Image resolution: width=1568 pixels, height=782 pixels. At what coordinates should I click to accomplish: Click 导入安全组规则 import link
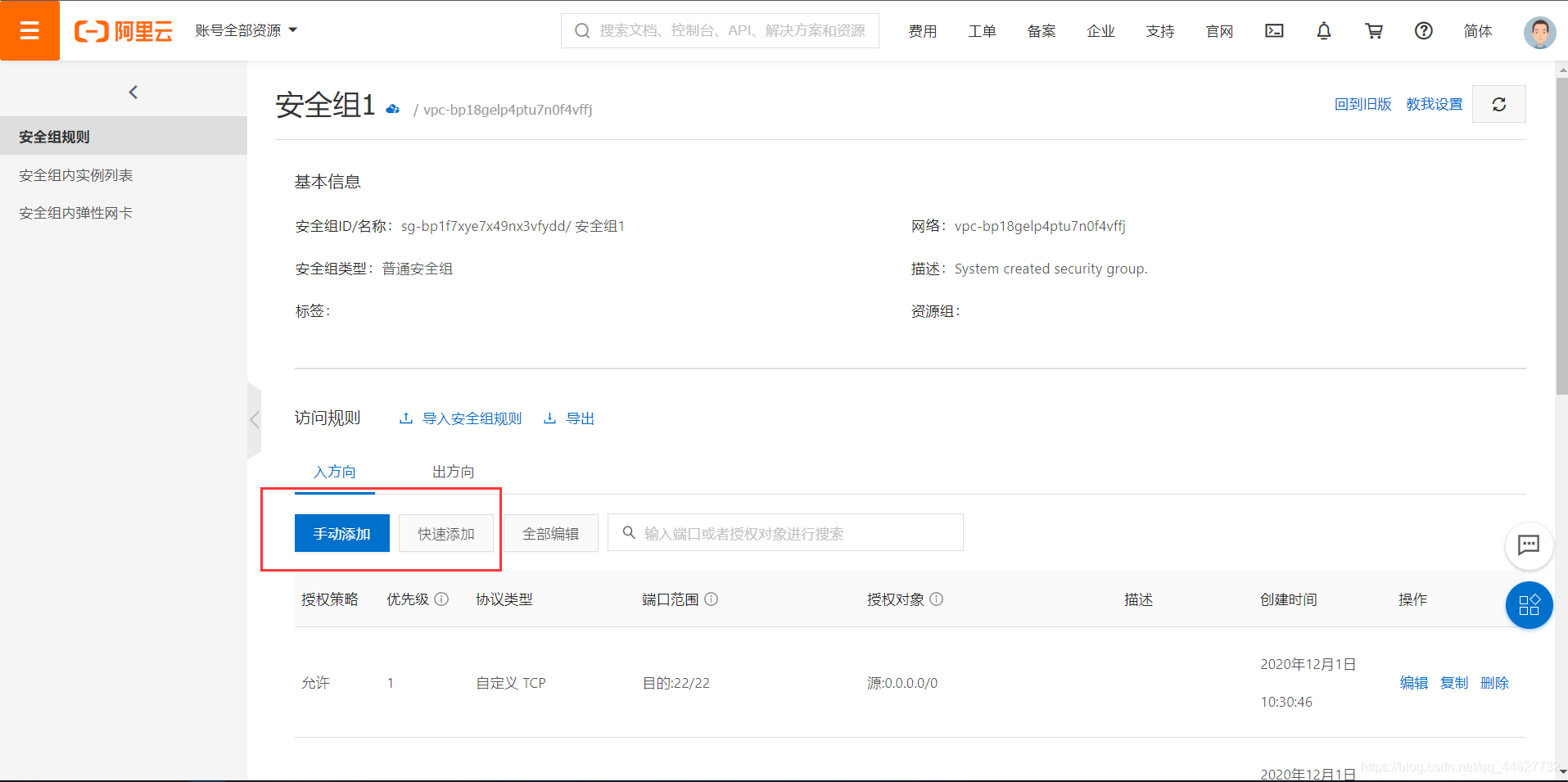tap(460, 418)
